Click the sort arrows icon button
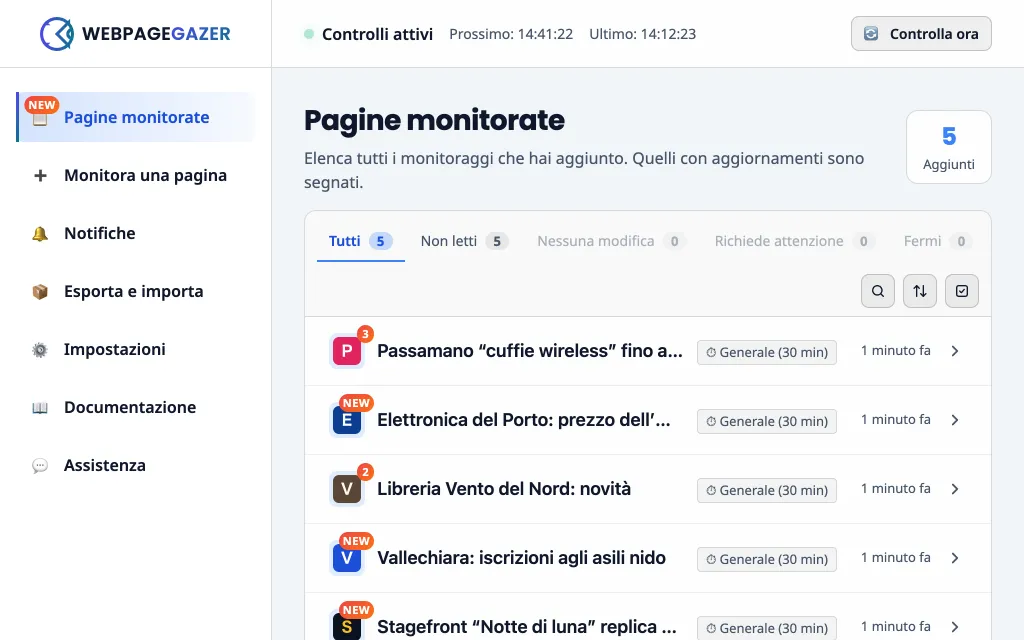The width and height of the screenshot is (1024, 640). coord(920,291)
